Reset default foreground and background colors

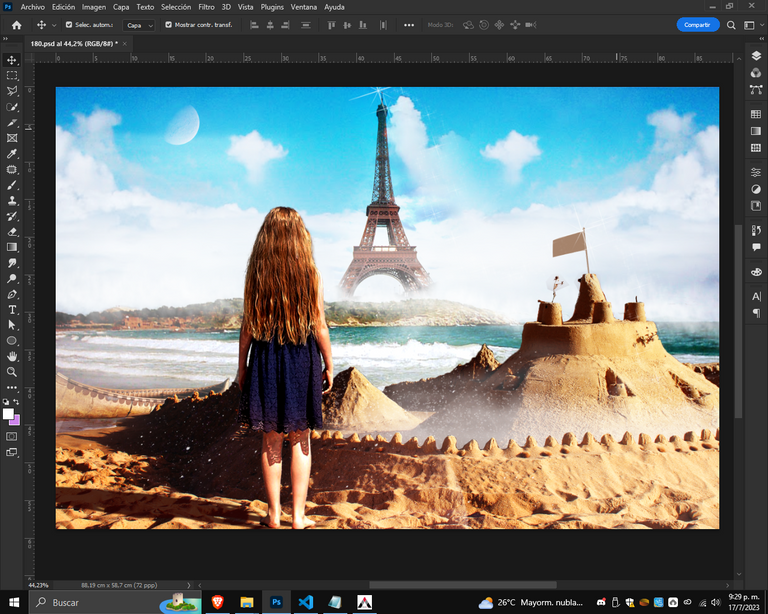6,401
